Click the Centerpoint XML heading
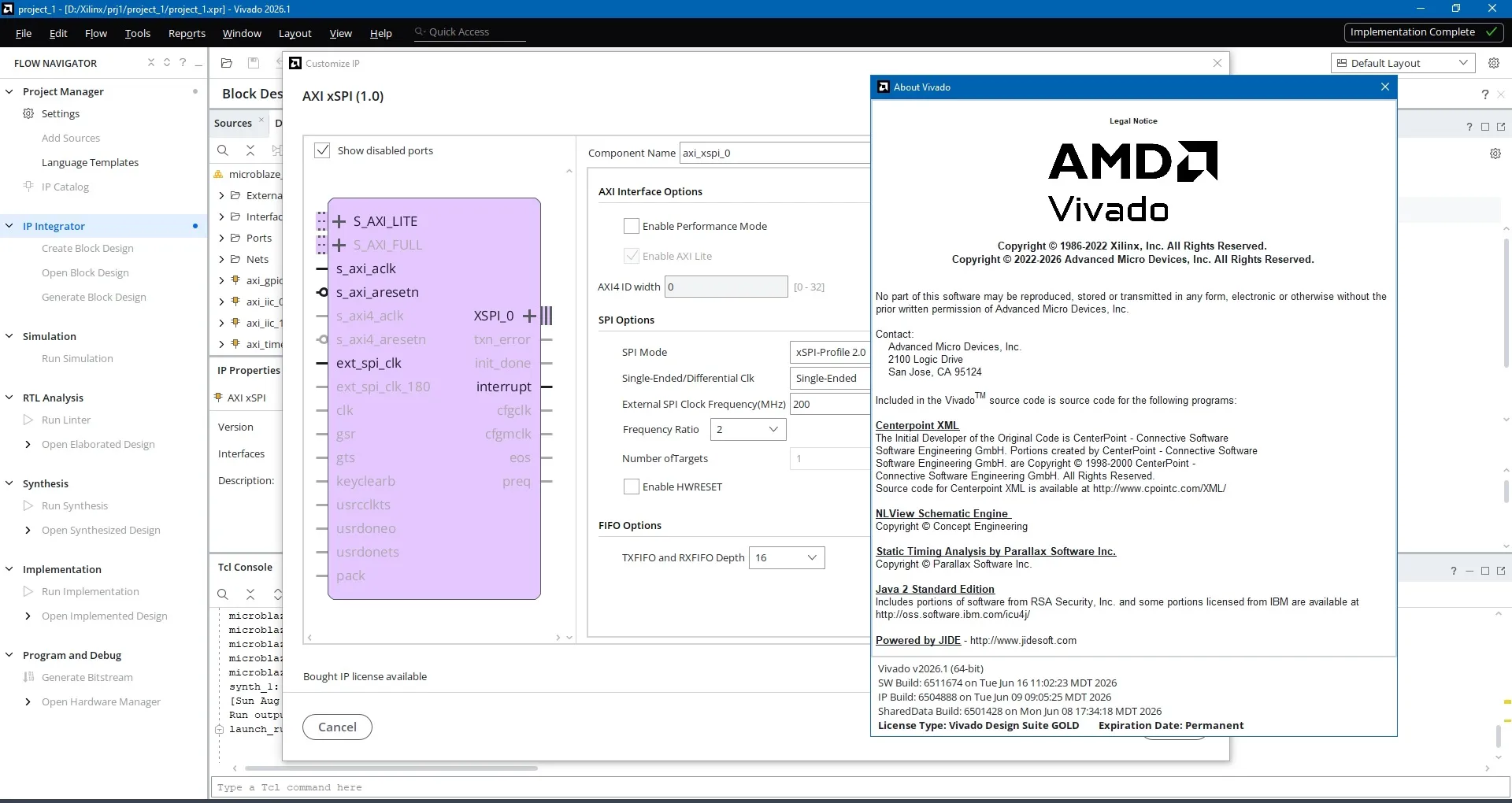The width and height of the screenshot is (1512, 803). coord(917,425)
